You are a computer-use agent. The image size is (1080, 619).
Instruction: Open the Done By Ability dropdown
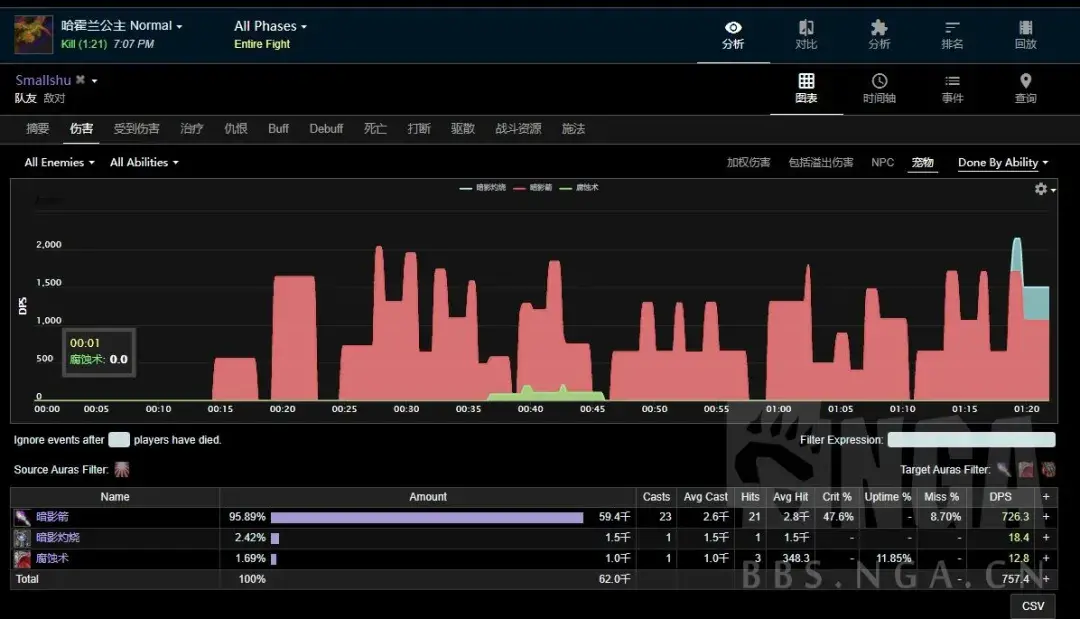pos(1003,163)
